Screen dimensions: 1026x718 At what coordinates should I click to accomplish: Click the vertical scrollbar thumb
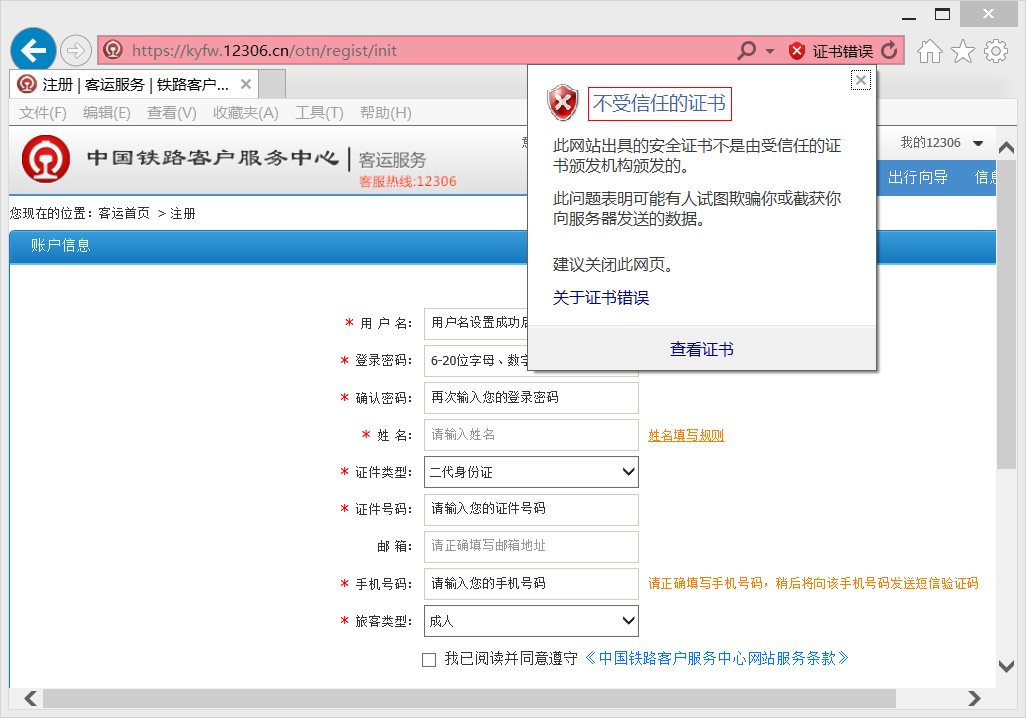coord(1006,314)
